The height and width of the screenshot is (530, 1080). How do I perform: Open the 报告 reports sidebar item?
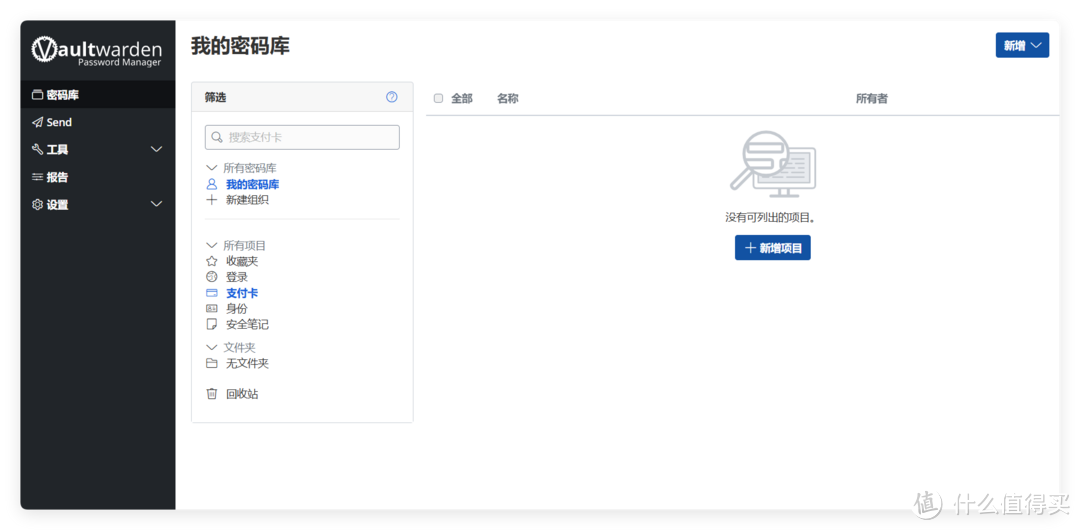97,177
